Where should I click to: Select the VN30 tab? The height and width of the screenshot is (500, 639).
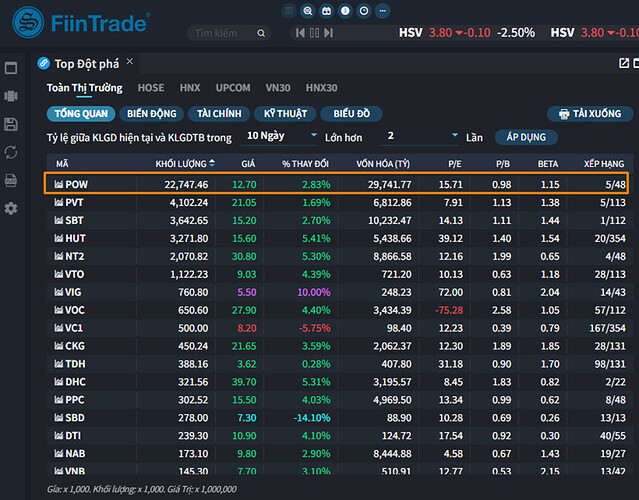(x=280, y=88)
